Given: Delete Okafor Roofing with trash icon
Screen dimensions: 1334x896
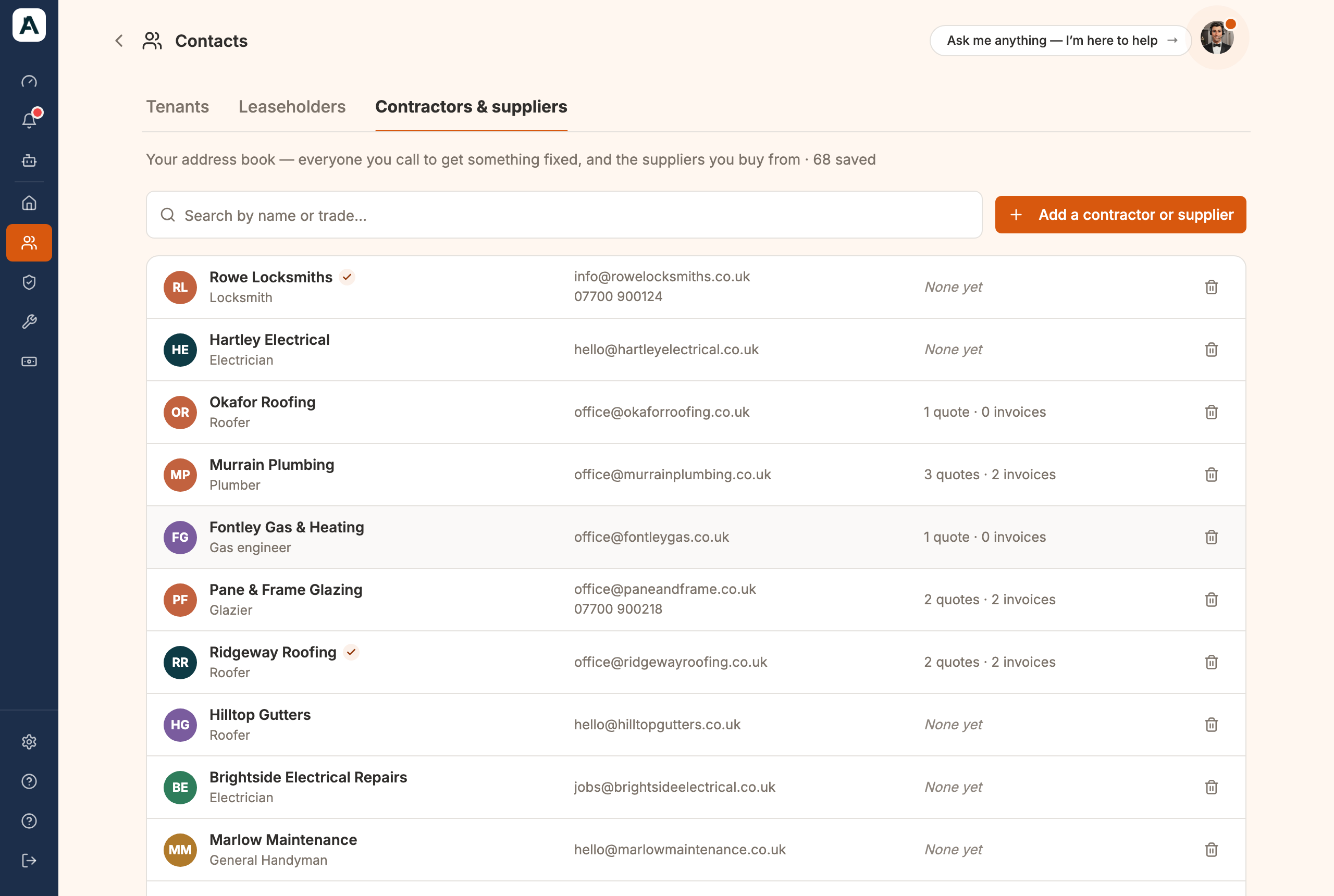Looking at the screenshot, I should 1211,412.
